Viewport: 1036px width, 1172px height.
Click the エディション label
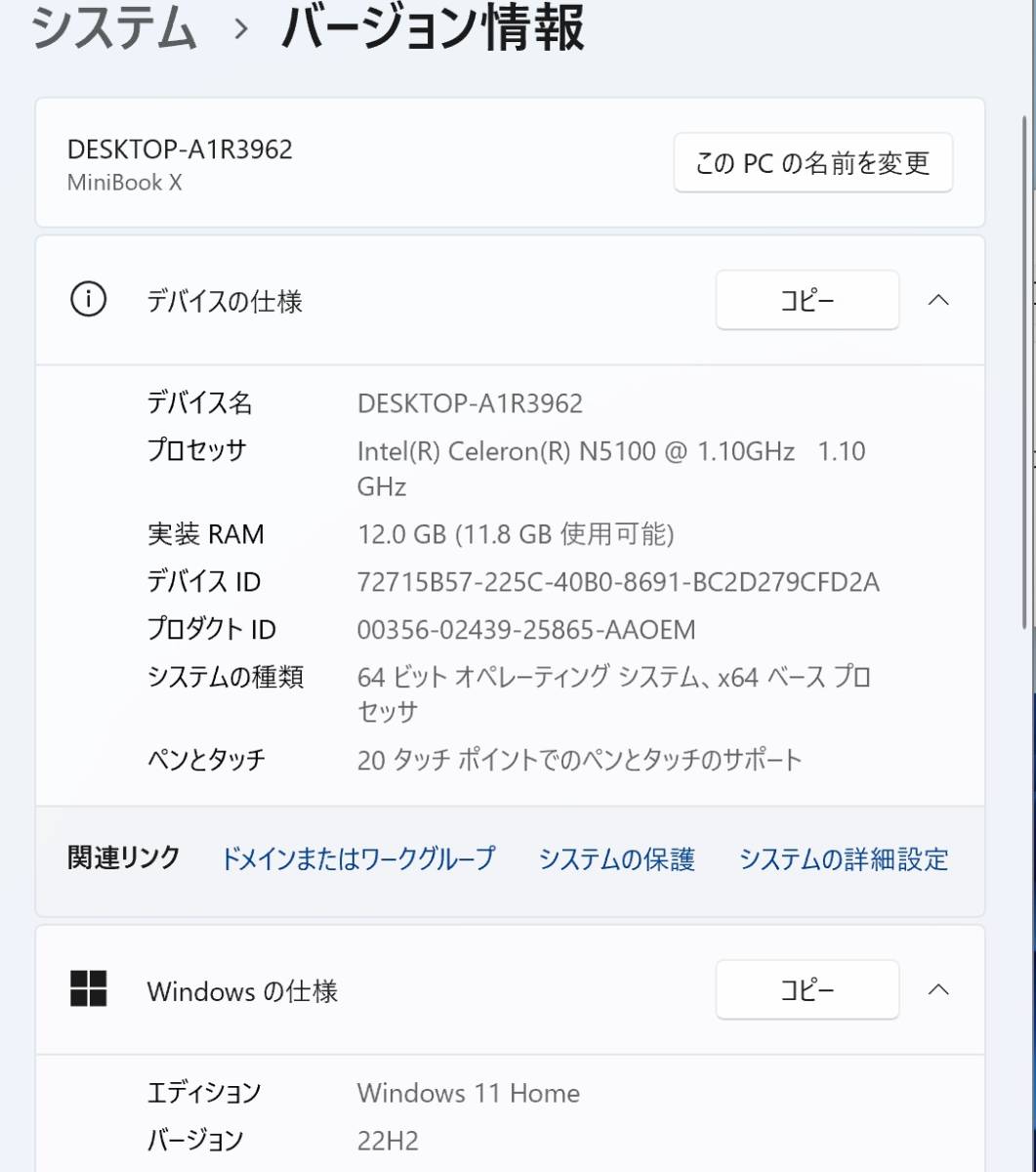point(204,1093)
